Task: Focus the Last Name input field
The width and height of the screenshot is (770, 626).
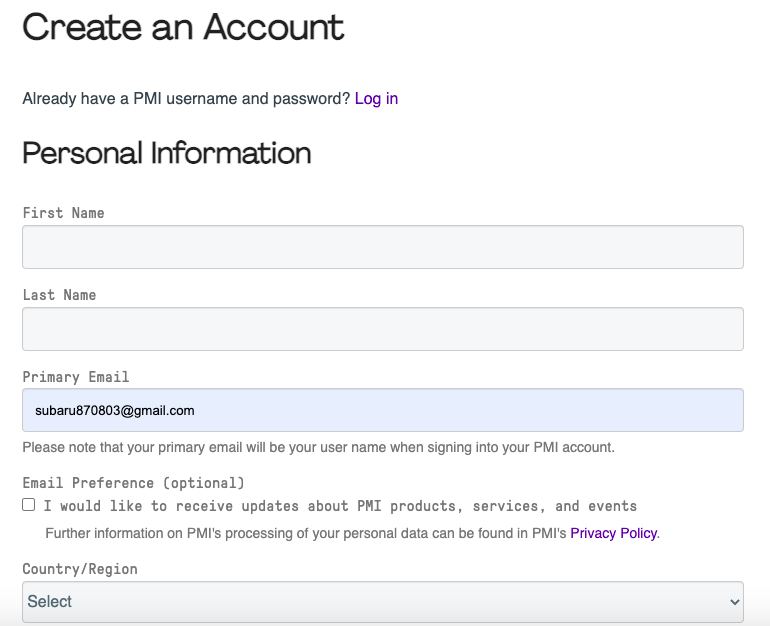Action: click(x=383, y=329)
